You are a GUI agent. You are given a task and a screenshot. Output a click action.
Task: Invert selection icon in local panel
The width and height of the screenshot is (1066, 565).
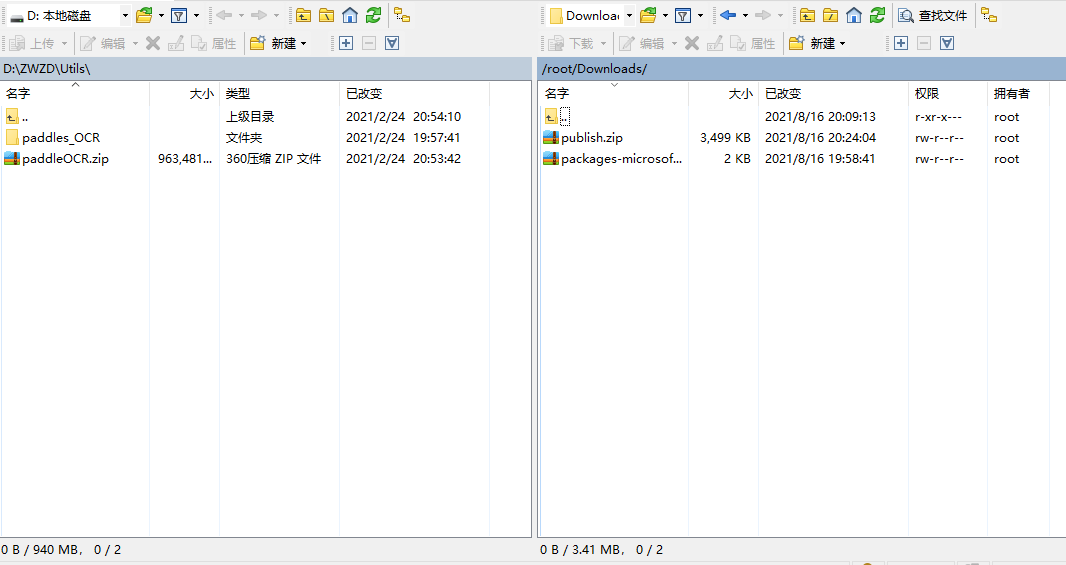point(392,44)
